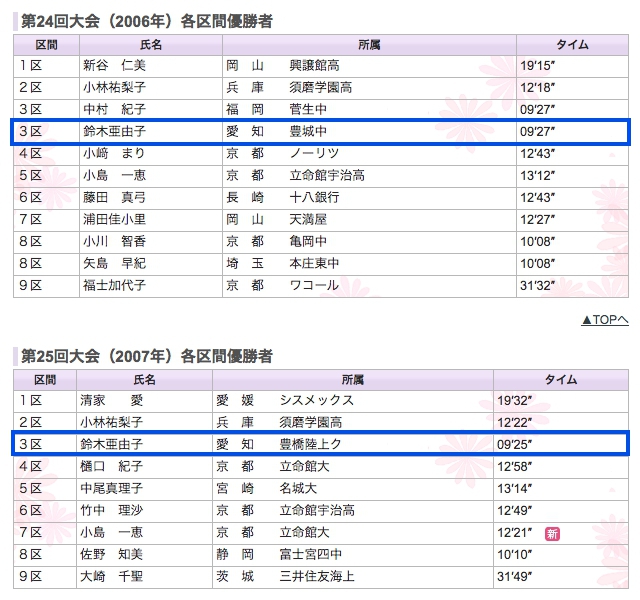
Task: Click the time 31'32"
Action: 538,285
